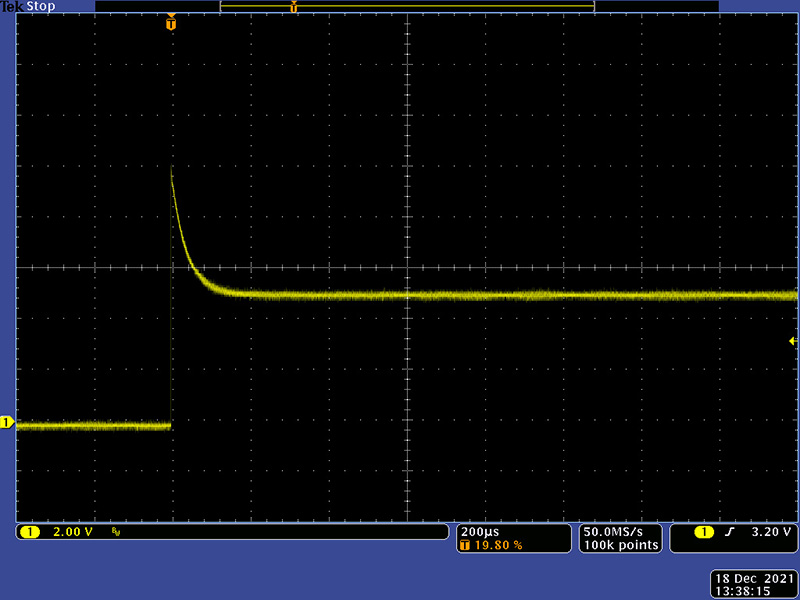
Task: Click the channel 1 ground reference marker
Action: [x=7, y=423]
